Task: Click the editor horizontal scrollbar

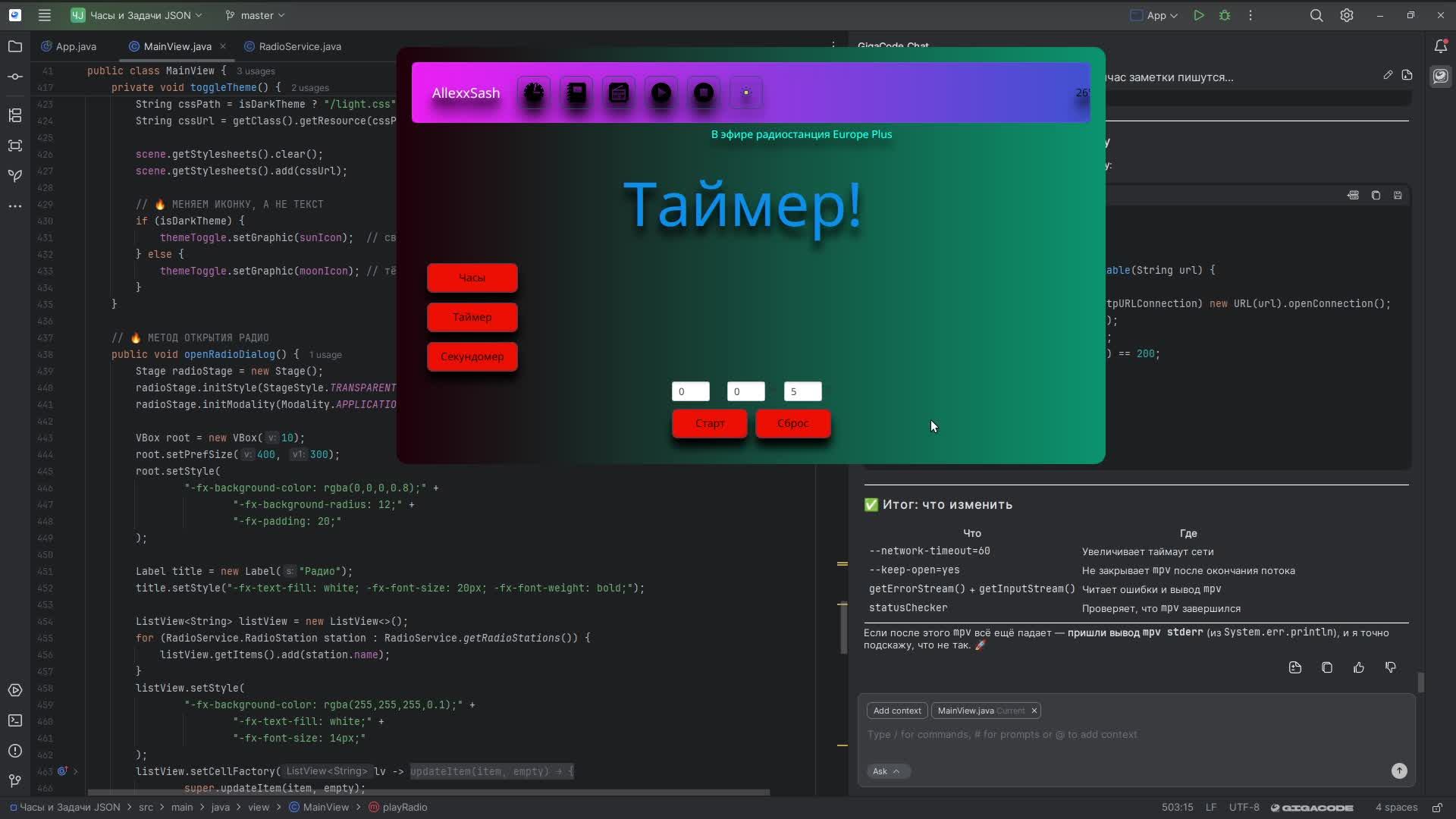Action: point(429,792)
